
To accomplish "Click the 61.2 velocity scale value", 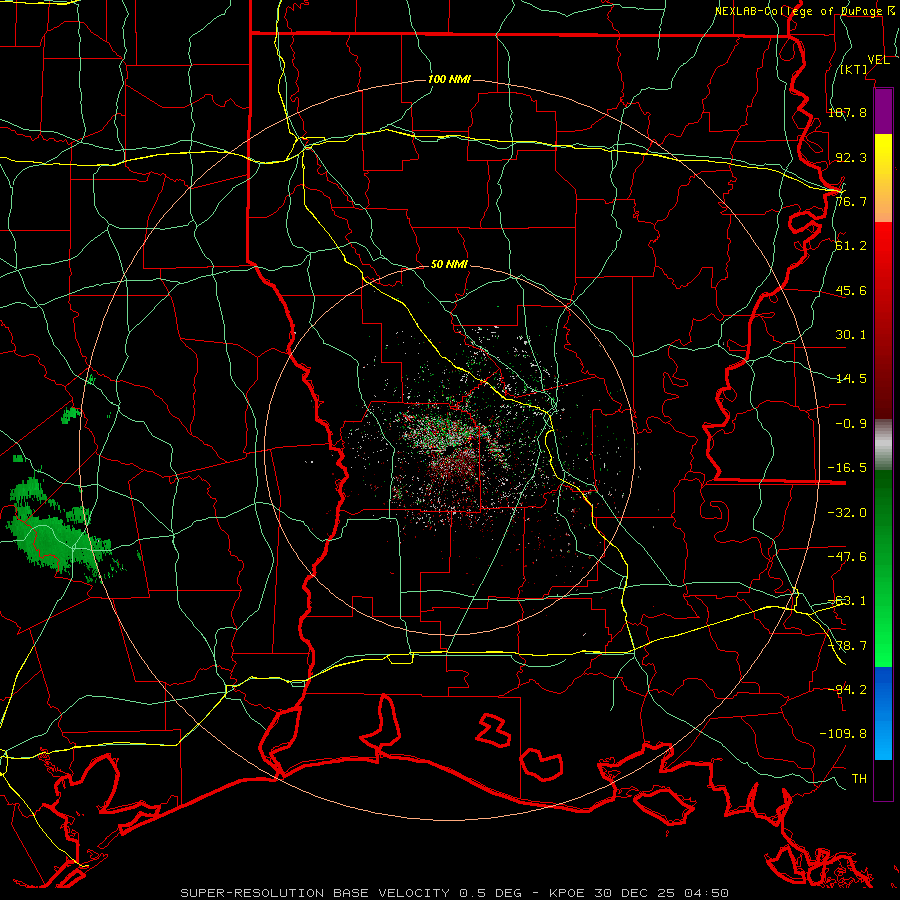I will pyautogui.click(x=851, y=246).
